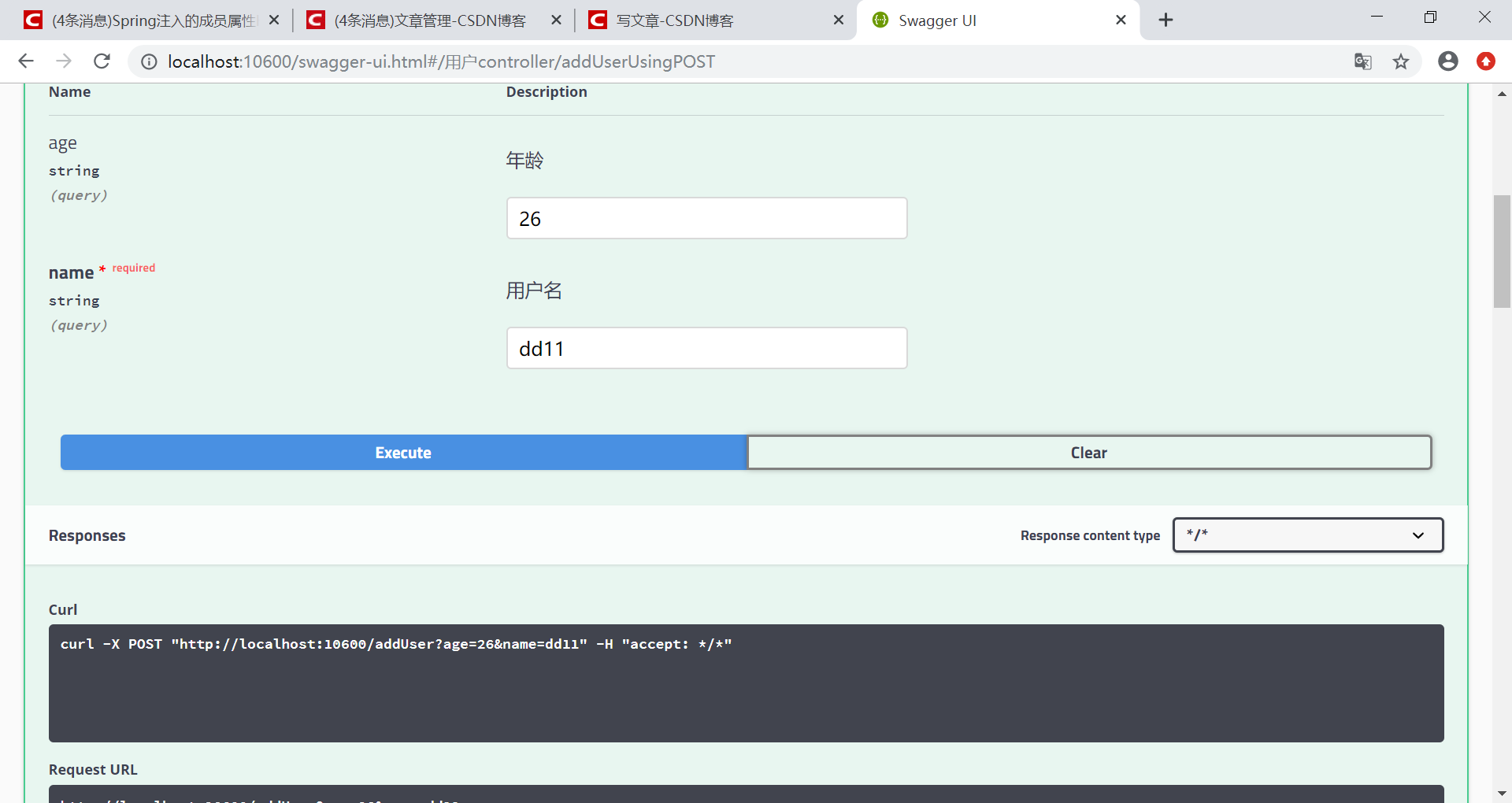Image resolution: width=1512 pixels, height=803 pixels.
Task: Click the 'age' parameter label
Action: coord(63,143)
